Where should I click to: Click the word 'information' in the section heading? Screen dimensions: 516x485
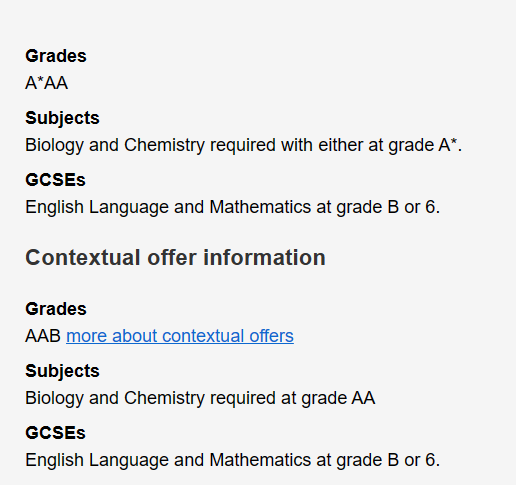coord(264,258)
